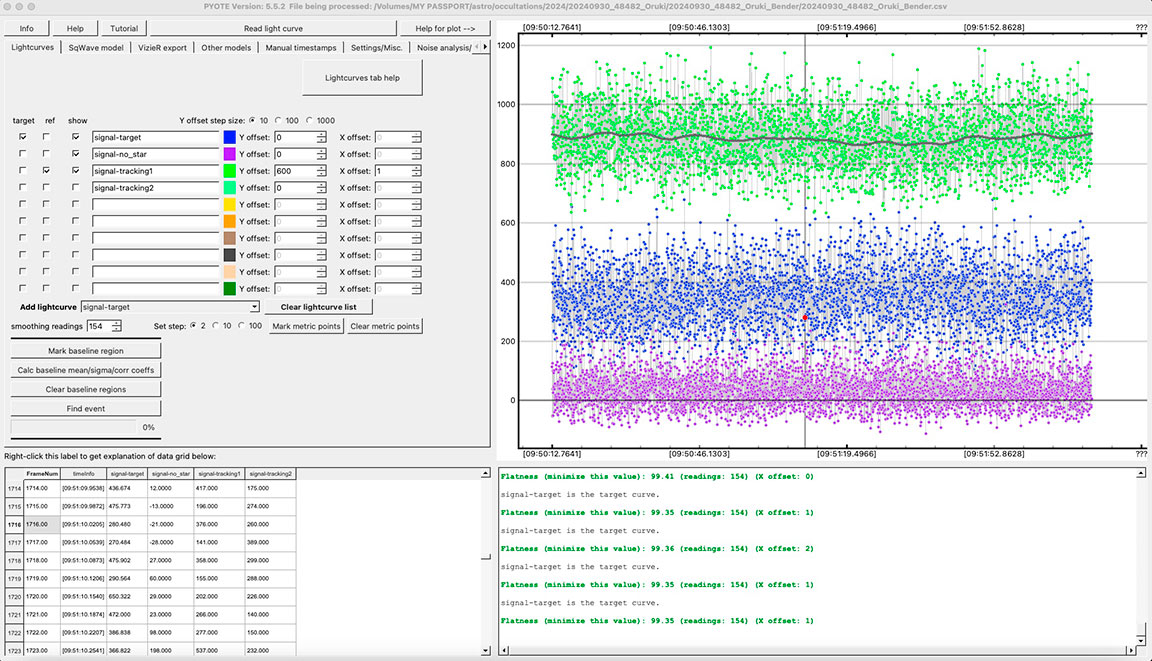
Task: Select Y offset step size 1000
Action: click(x=309, y=120)
